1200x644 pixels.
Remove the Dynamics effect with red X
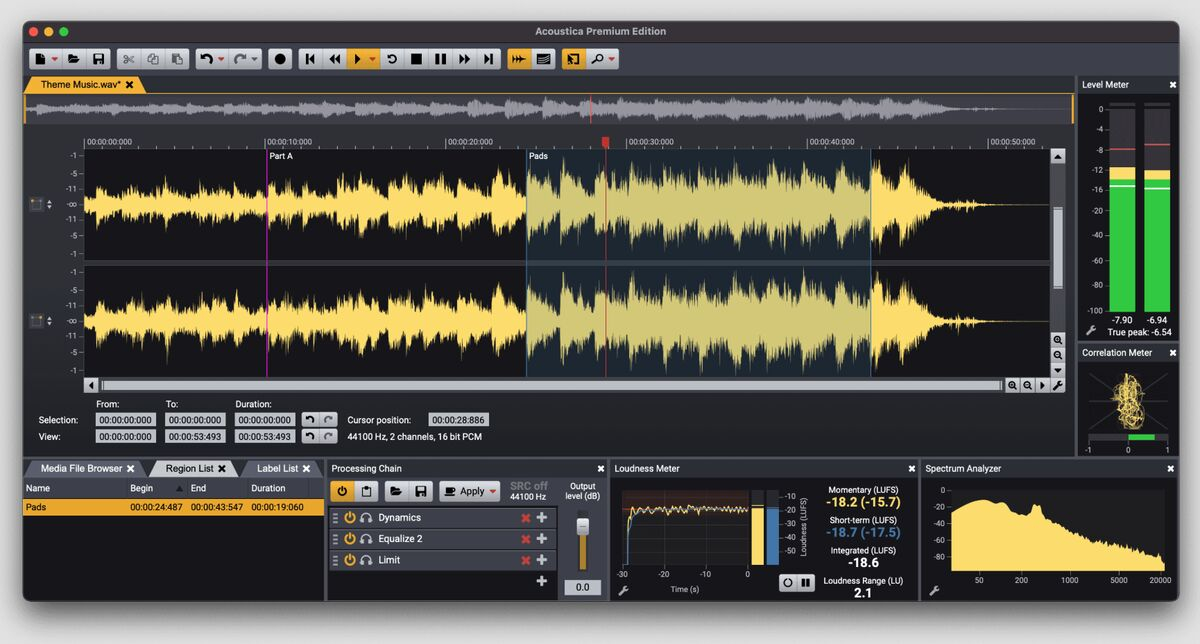pyautogui.click(x=526, y=518)
